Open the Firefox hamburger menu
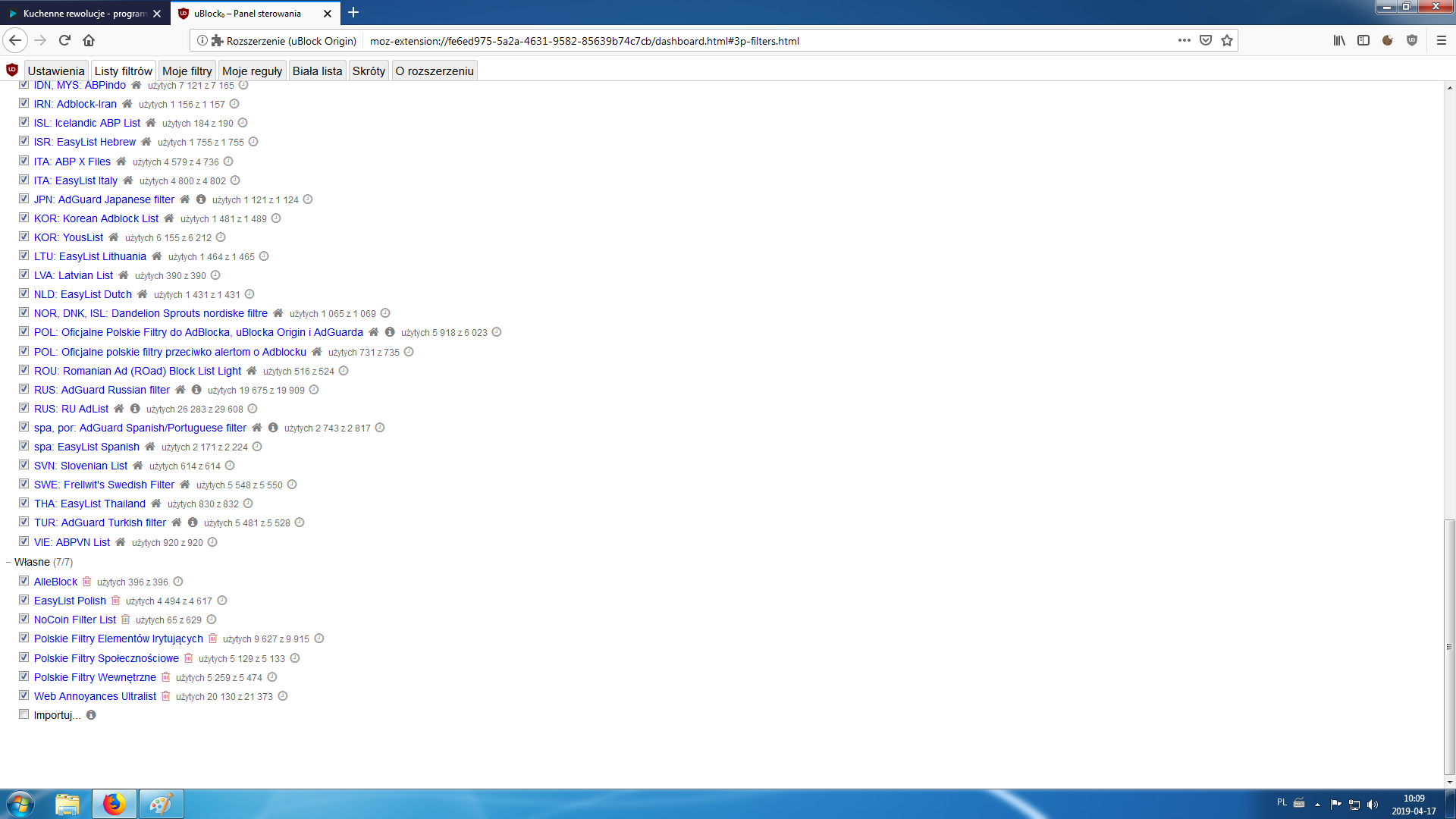 point(1440,40)
